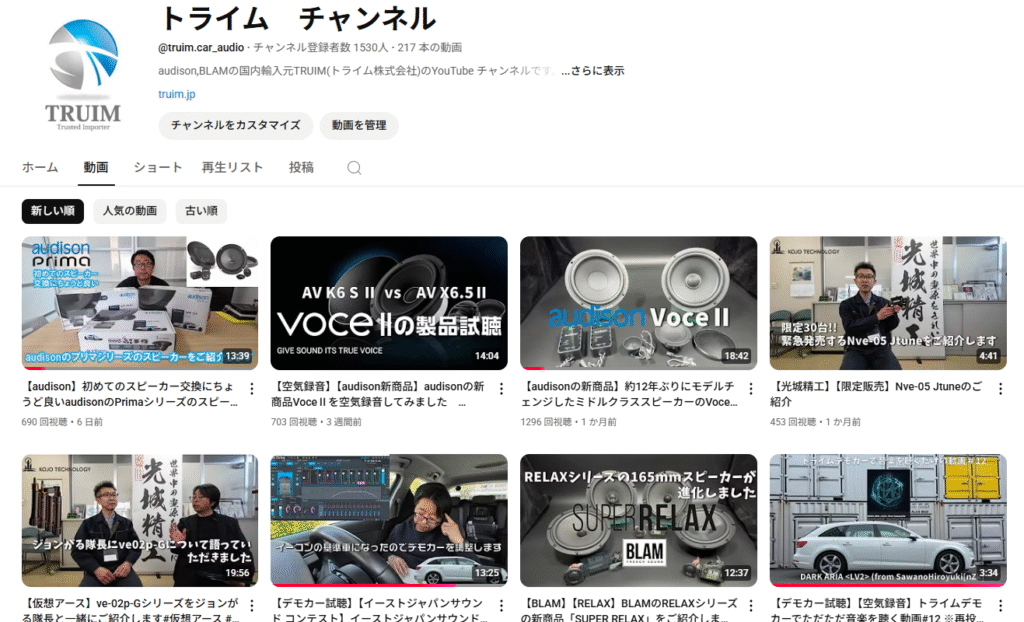The image size is (1024, 622).
Task: Click the 703 回視聴・3 週間前 metadata
Action: click(317, 422)
